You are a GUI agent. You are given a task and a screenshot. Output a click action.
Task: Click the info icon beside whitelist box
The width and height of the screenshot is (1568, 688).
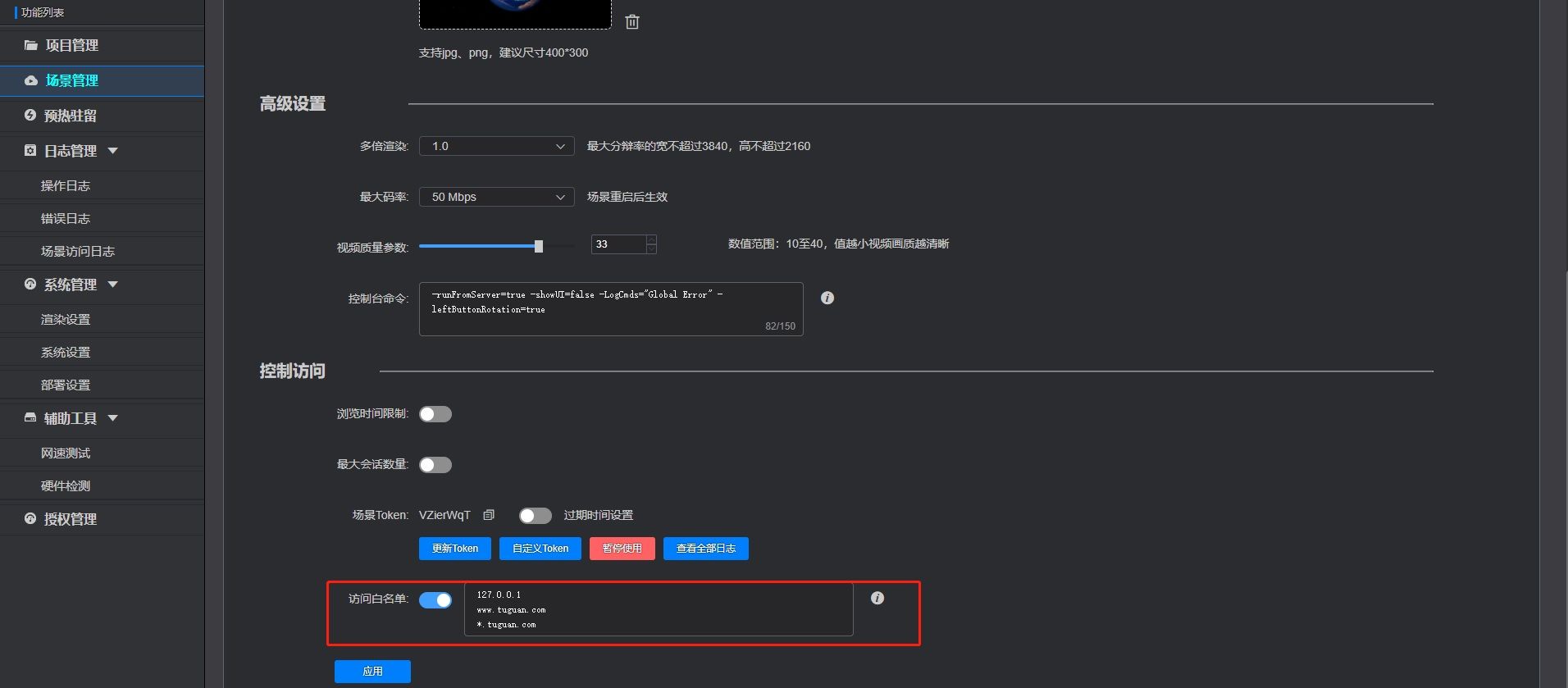877,598
